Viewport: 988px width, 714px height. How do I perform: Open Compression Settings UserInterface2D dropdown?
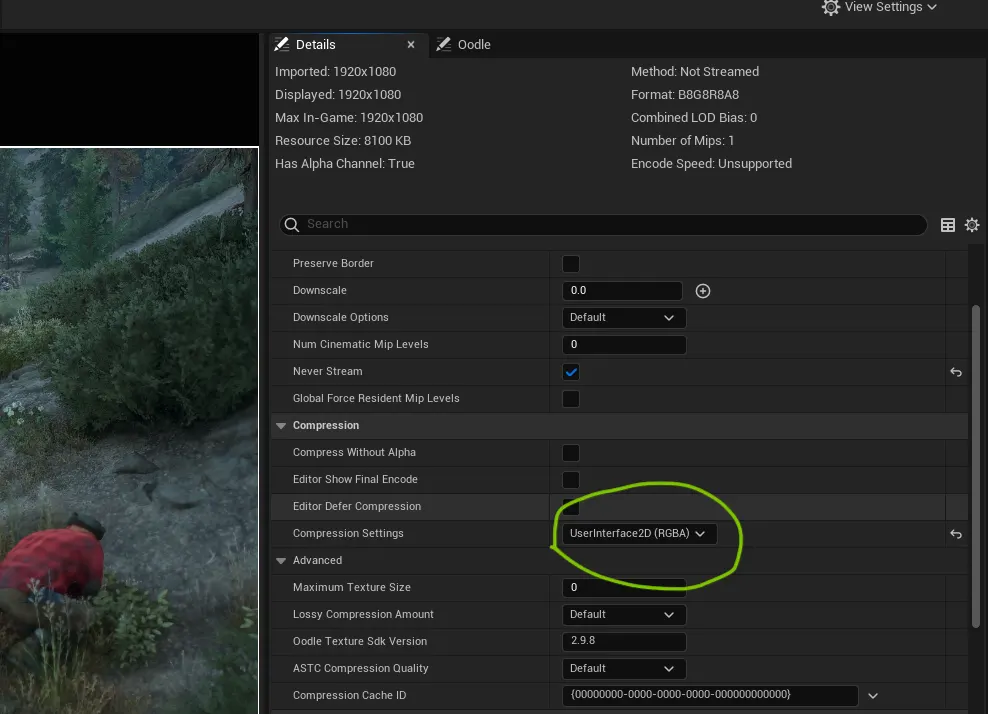coord(639,534)
